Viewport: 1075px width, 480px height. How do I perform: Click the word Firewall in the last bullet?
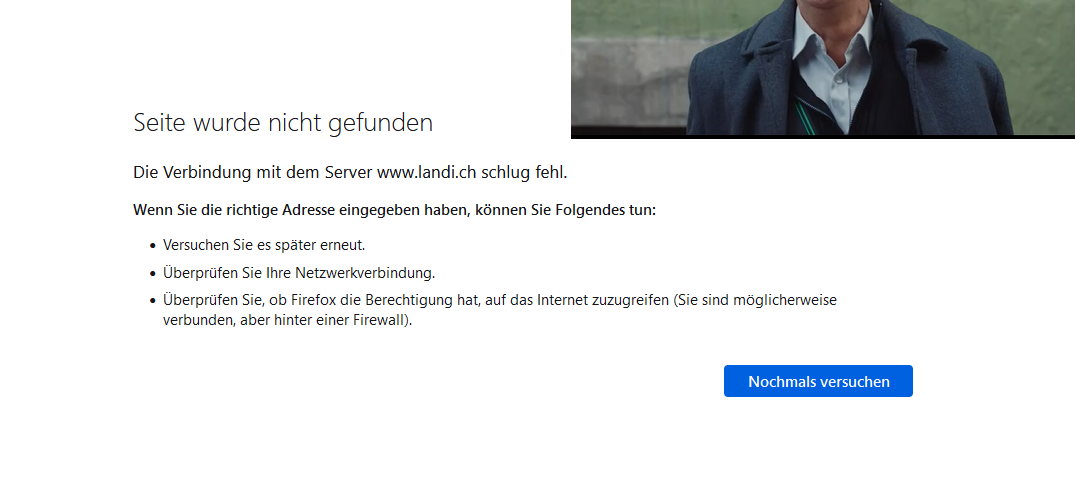[378, 321]
